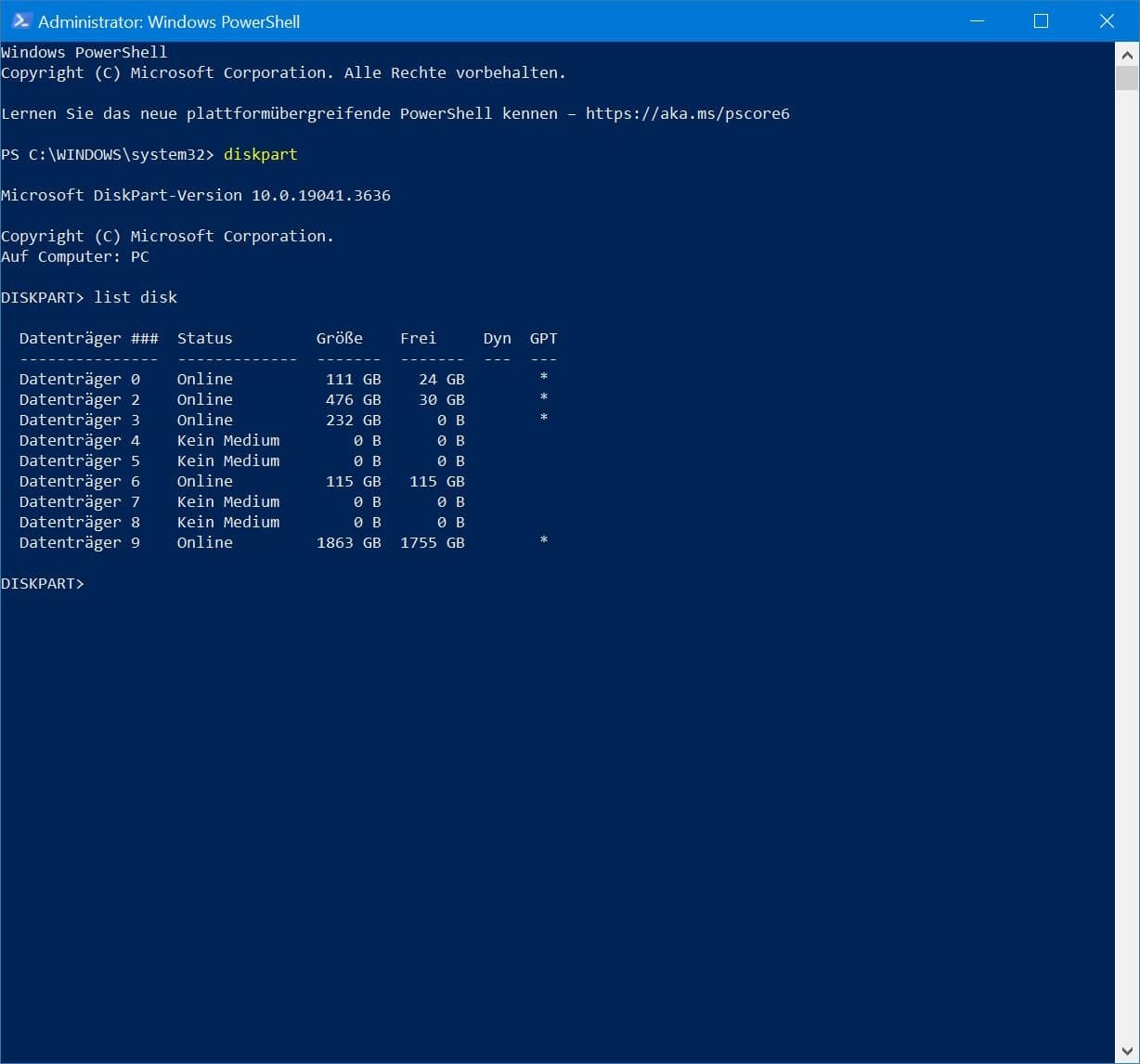Click the 'Datenträger 2' row label

pos(80,399)
